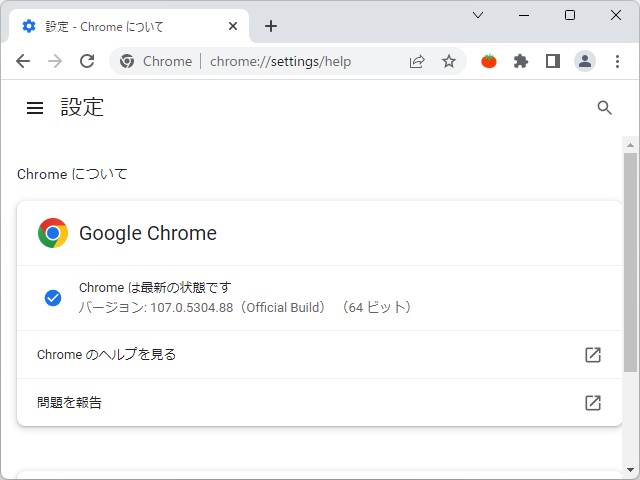Open the profile avatar menu

(584, 61)
